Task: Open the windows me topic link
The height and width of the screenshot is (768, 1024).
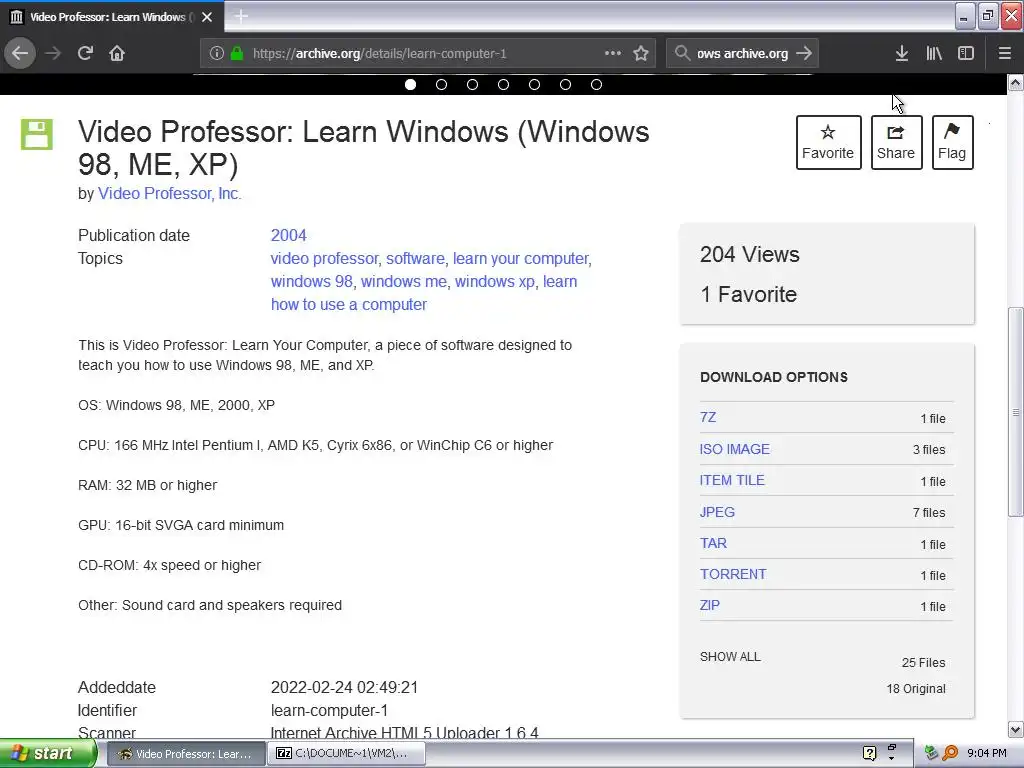Action: coord(404,281)
